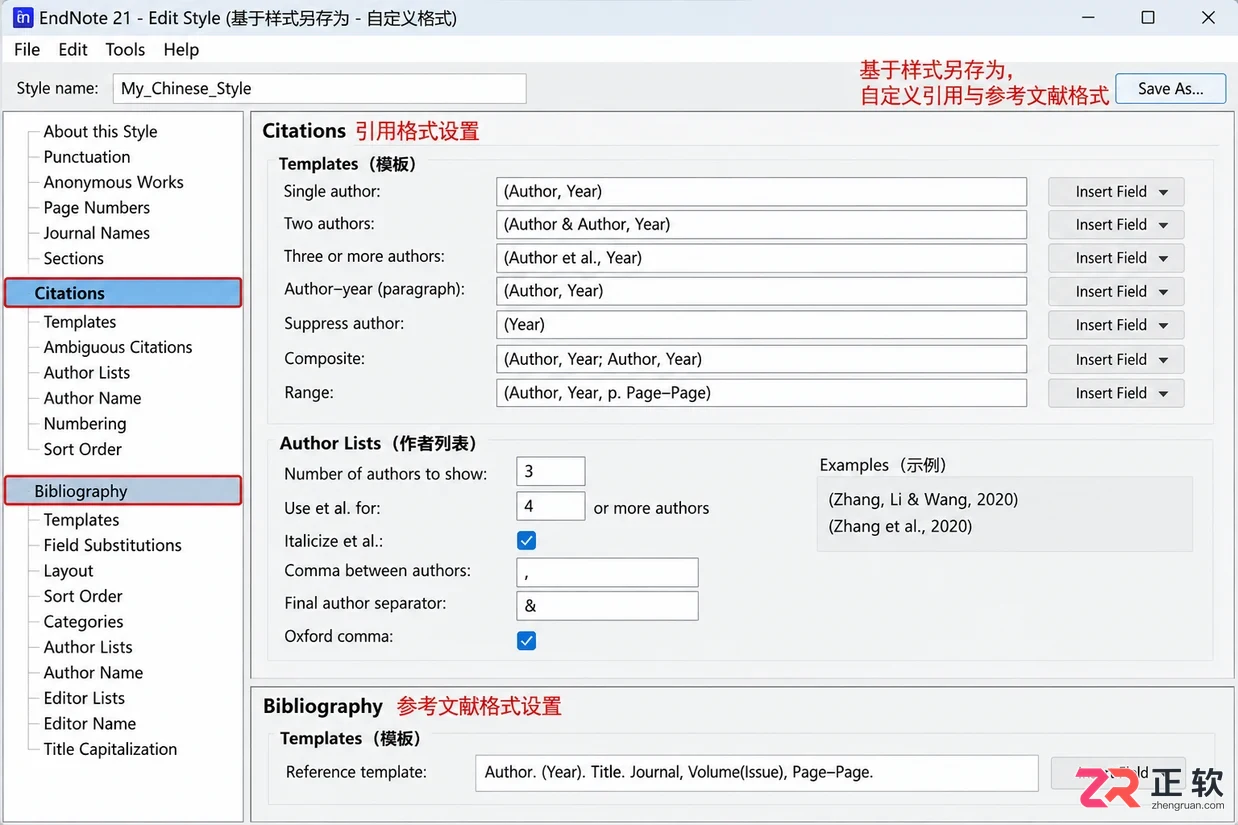Click the Use et al. for field
Image resolution: width=1238 pixels, height=825 pixels.
pyautogui.click(x=551, y=506)
